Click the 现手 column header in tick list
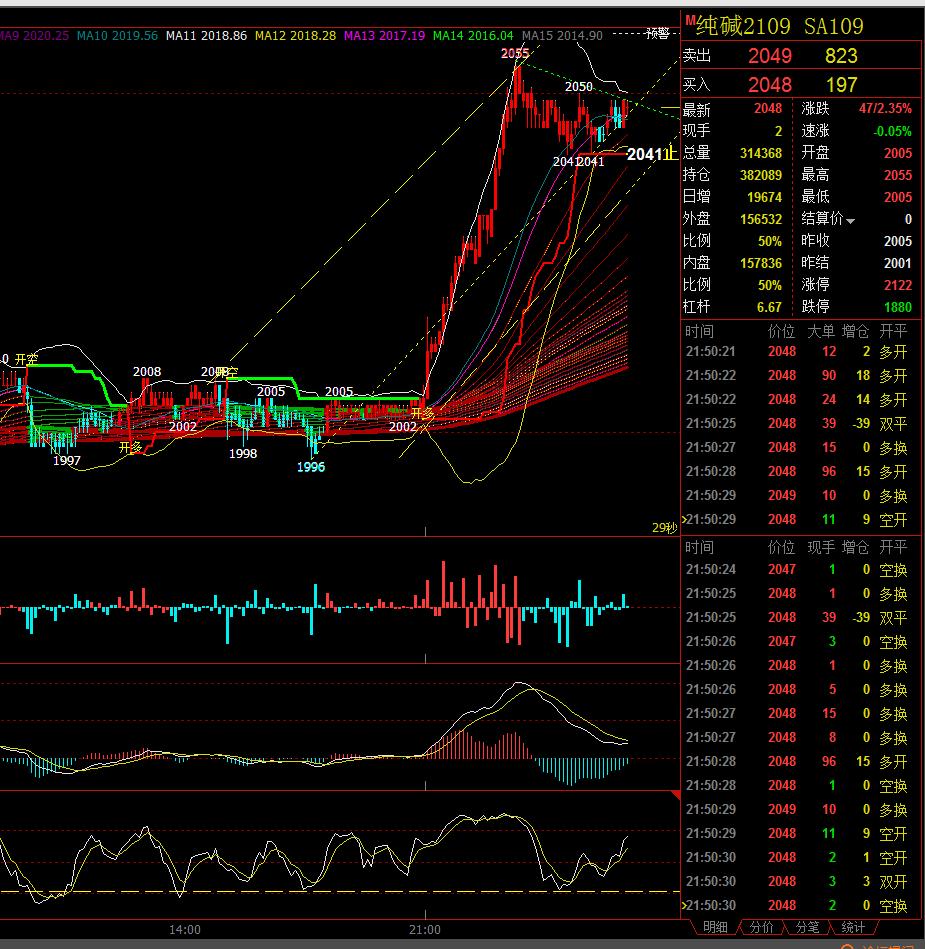The image size is (925, 949). tap(822, 547)
